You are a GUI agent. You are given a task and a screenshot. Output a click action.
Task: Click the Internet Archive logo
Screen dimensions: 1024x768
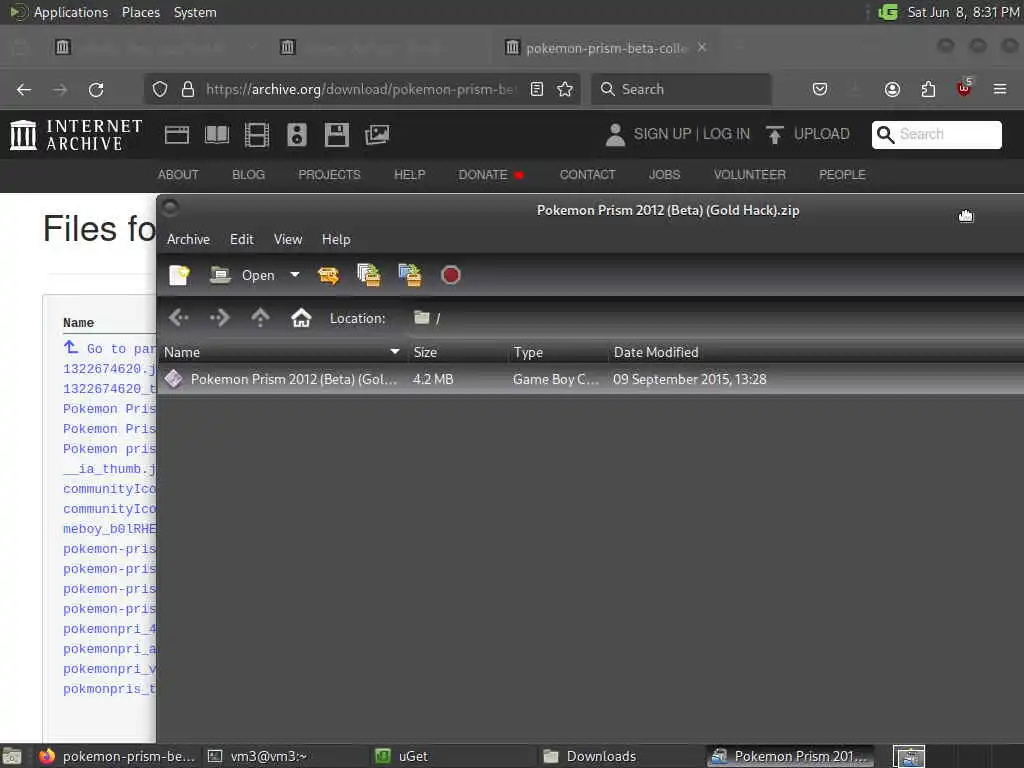coord(76,135)
